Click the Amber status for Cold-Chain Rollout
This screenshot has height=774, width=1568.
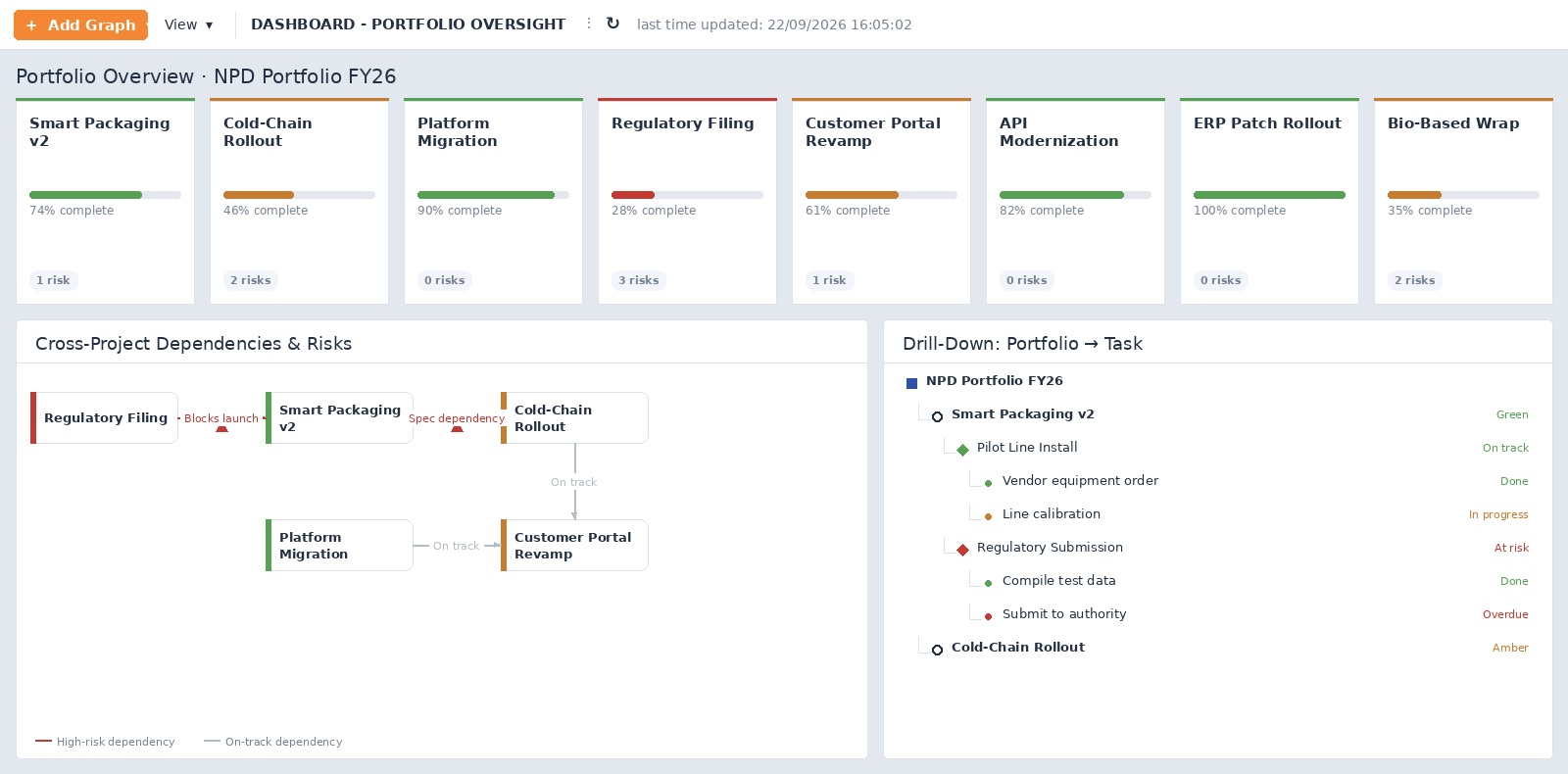tap(1510, 648)
